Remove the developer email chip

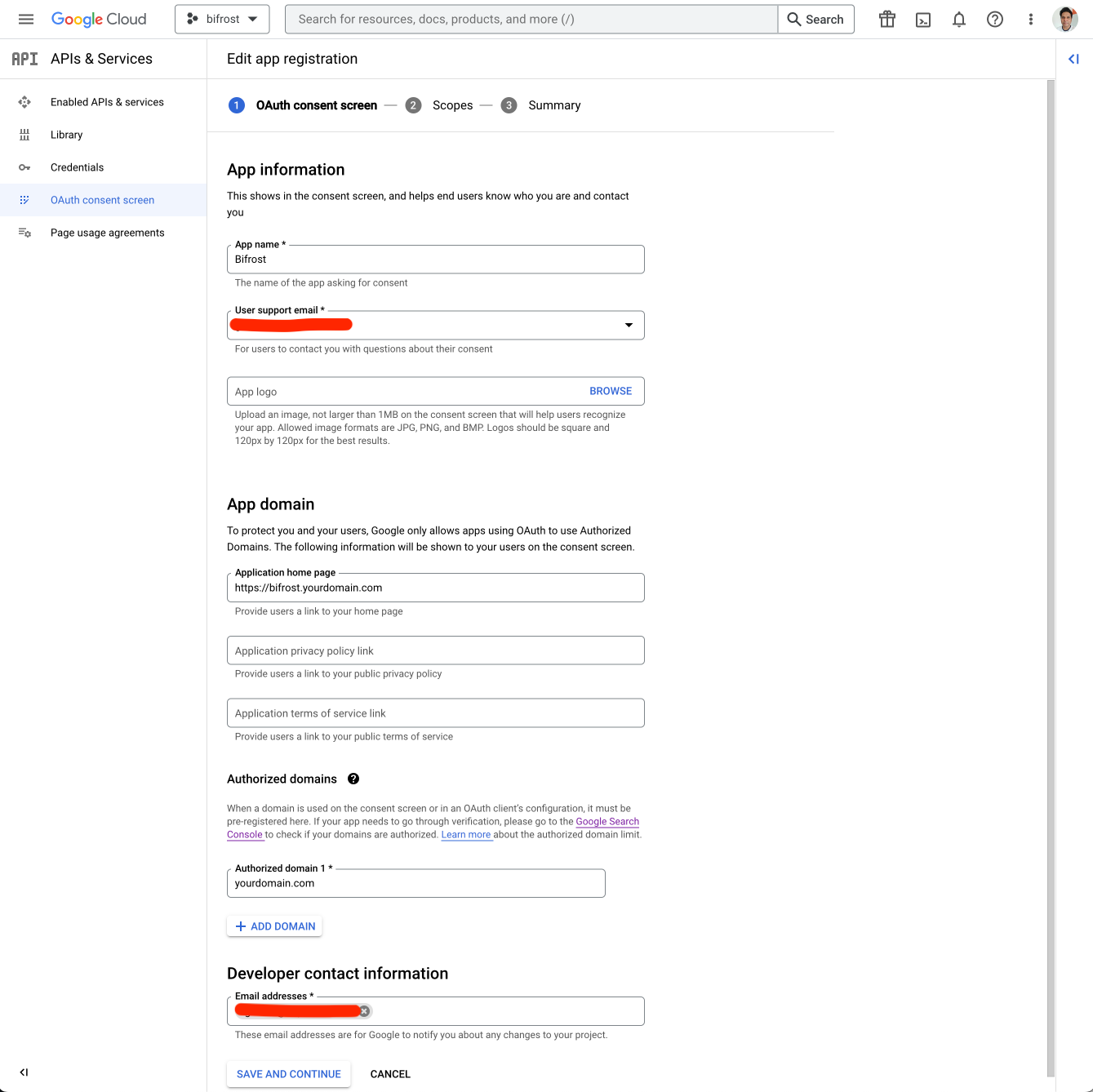364,1011
